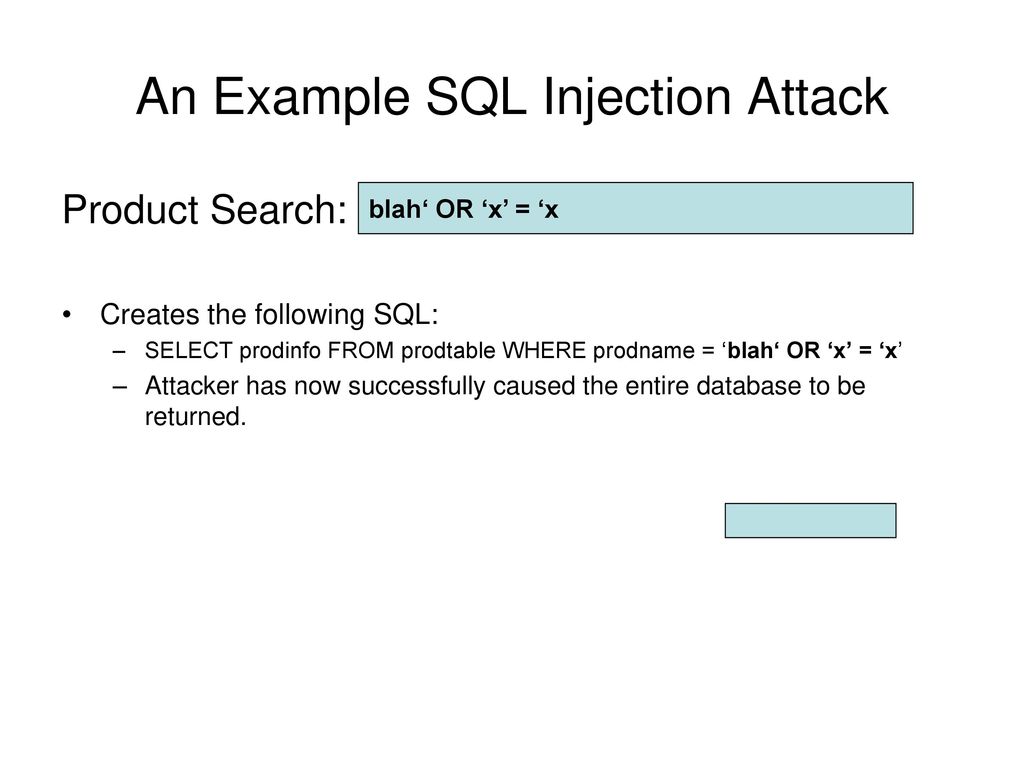Viewport: 1024px width, 768px height.
Task: Click the dash before Attacker has now
Action: tap(119, 387)
